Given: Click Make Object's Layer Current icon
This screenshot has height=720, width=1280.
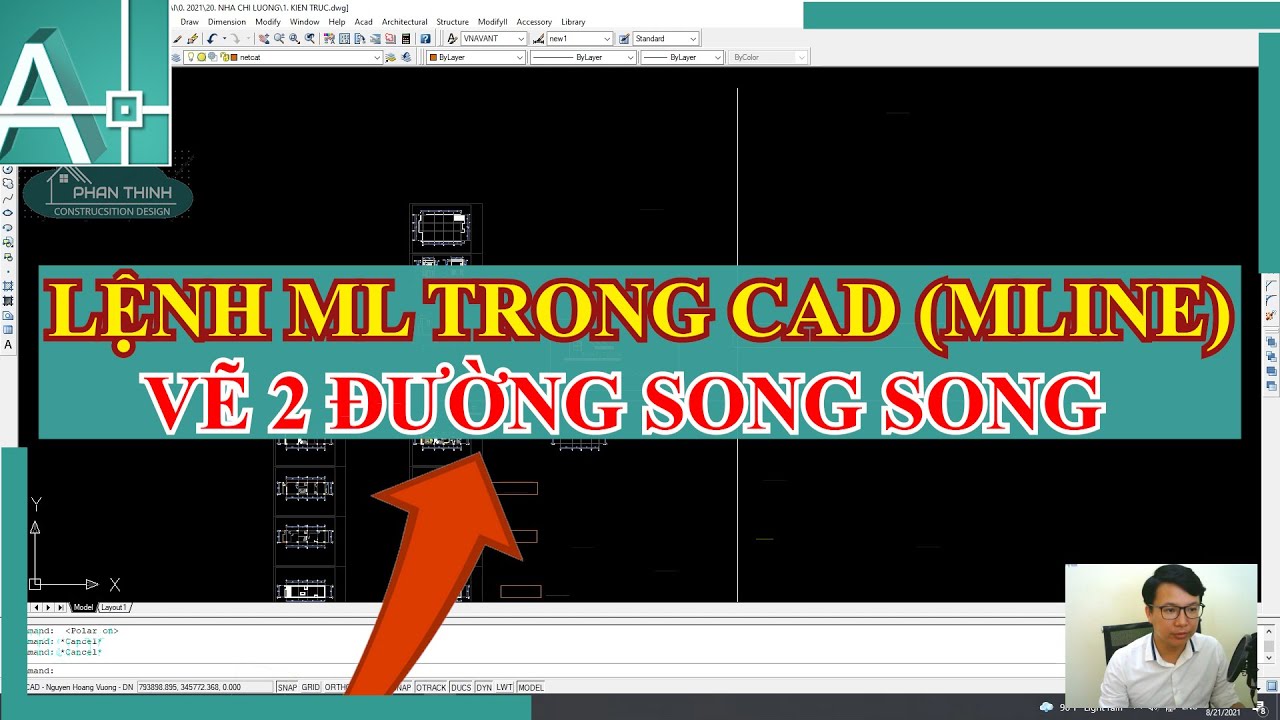Looking at the screenshot, I should [390, 57].
